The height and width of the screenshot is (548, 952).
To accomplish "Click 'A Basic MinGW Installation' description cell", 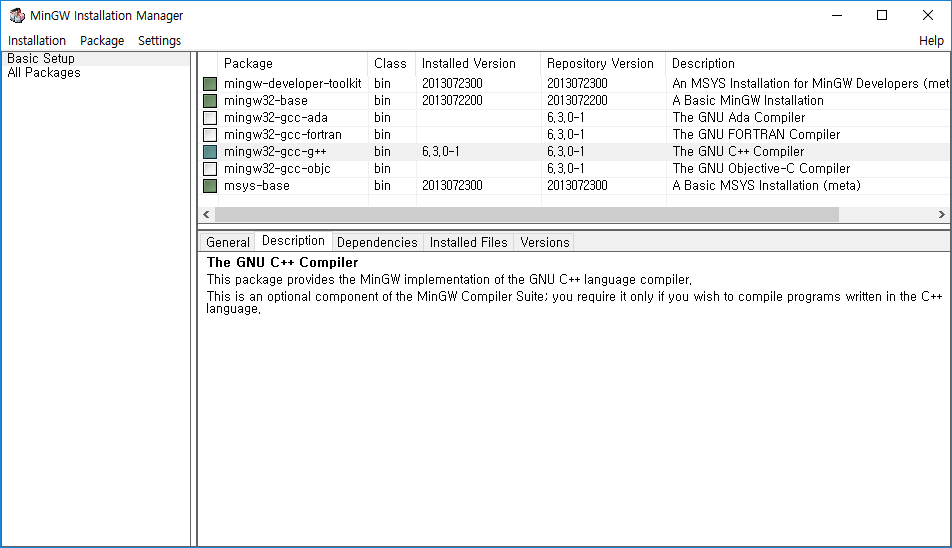I will click(x=747, y=101).
